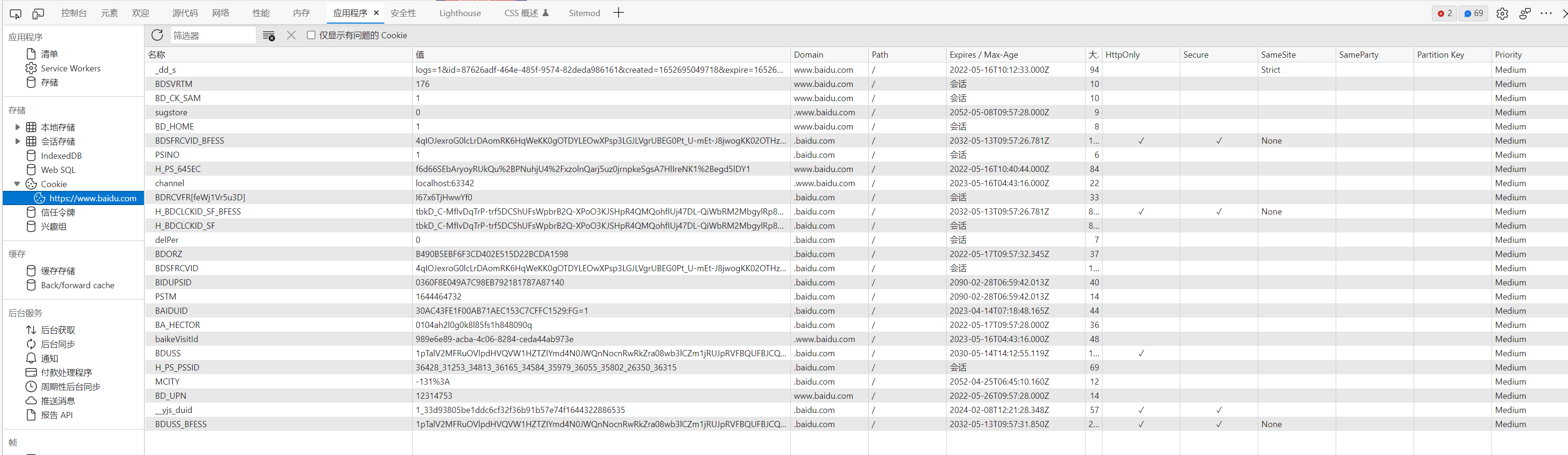Switch to 欢迎 tab

coord(141,13)
